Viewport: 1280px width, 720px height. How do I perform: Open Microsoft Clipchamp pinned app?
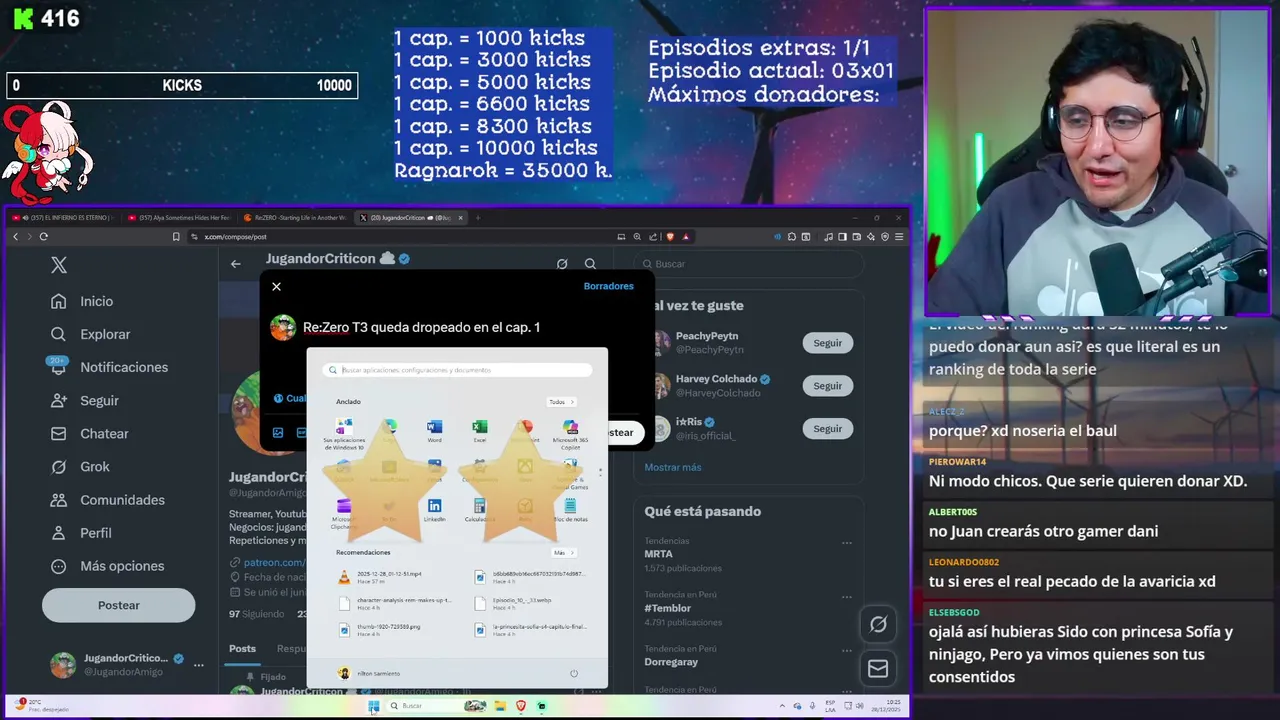click(x=344, y=514)
